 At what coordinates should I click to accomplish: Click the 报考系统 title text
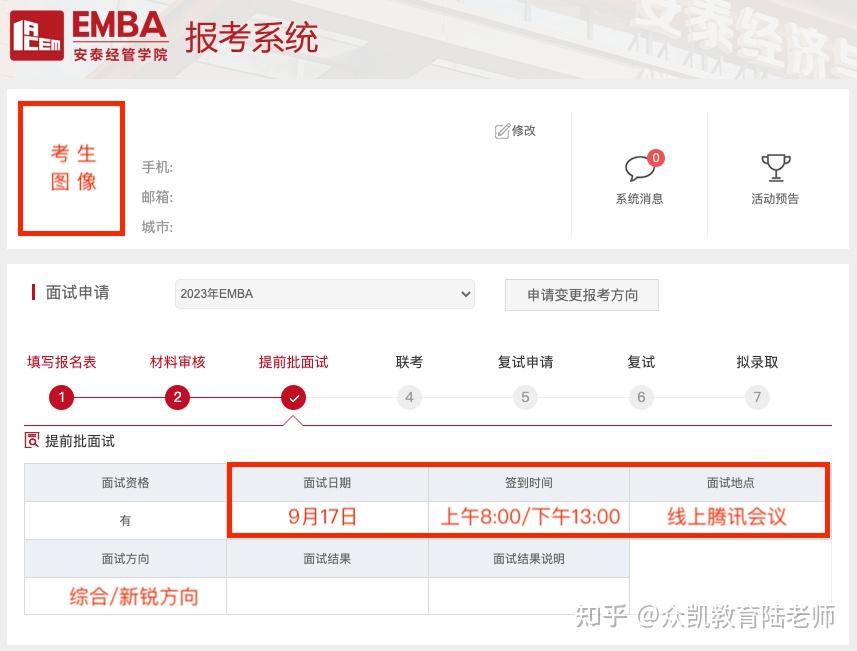(x=251, y=38)
